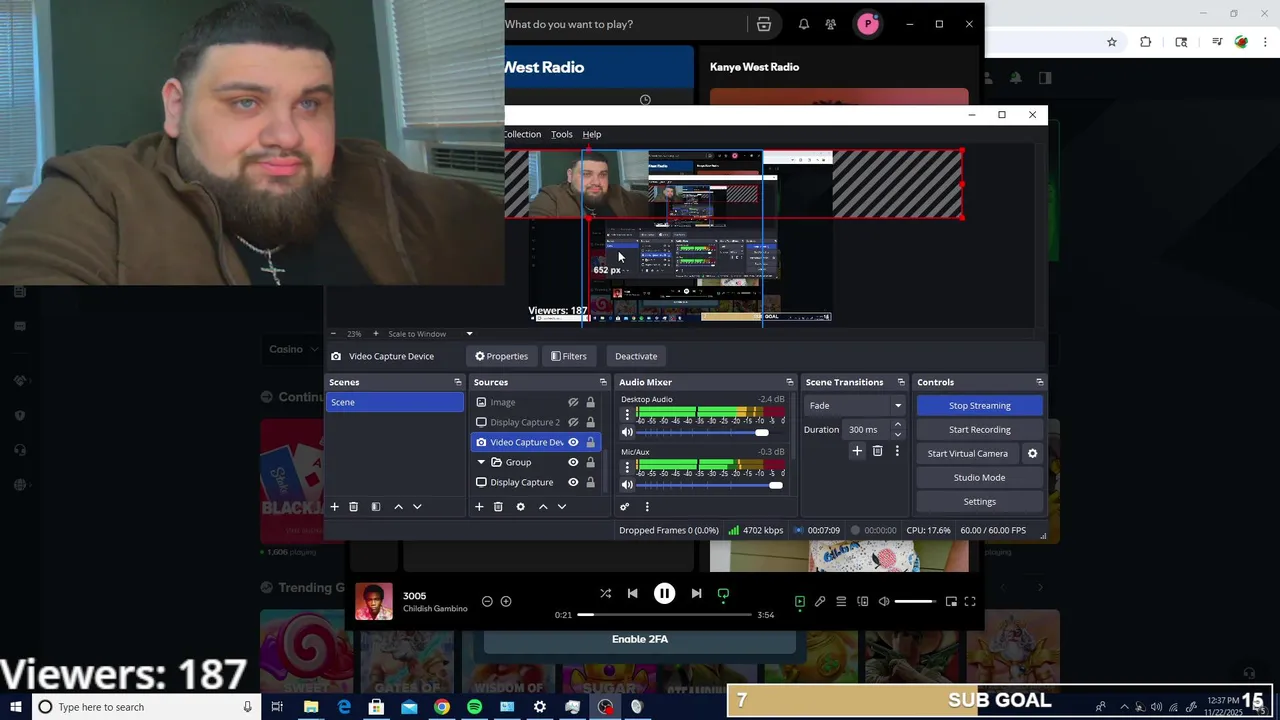
Task: Open Spotify lyrics microphone icon
Action: [820, 602]
